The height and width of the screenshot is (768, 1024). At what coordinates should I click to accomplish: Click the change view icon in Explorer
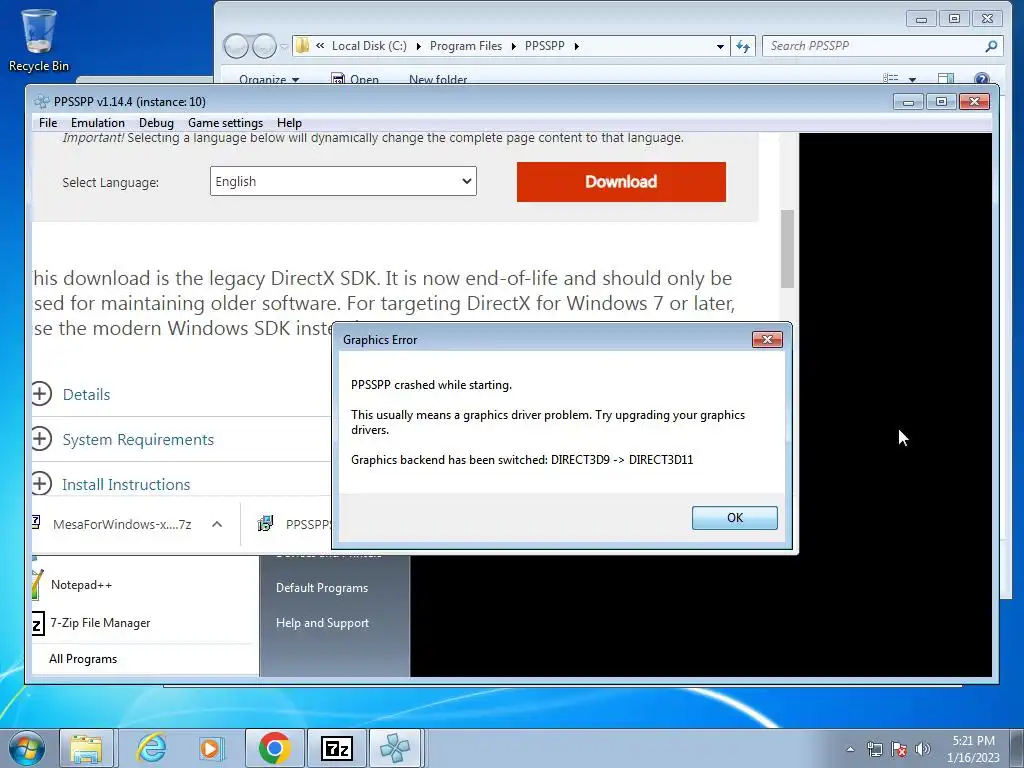[x=890, y=78]
